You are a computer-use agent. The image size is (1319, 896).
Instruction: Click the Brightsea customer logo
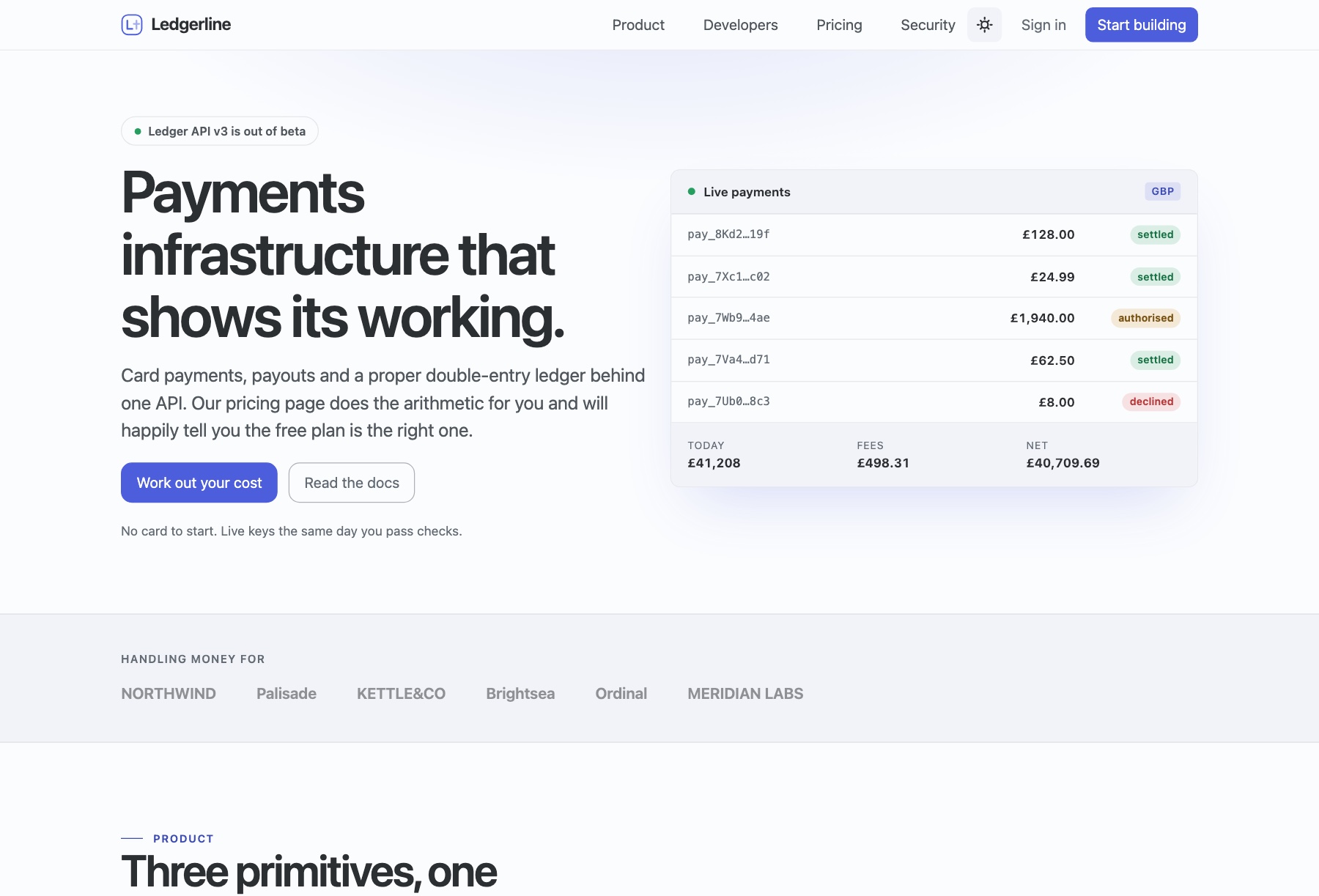coord(520,694)
